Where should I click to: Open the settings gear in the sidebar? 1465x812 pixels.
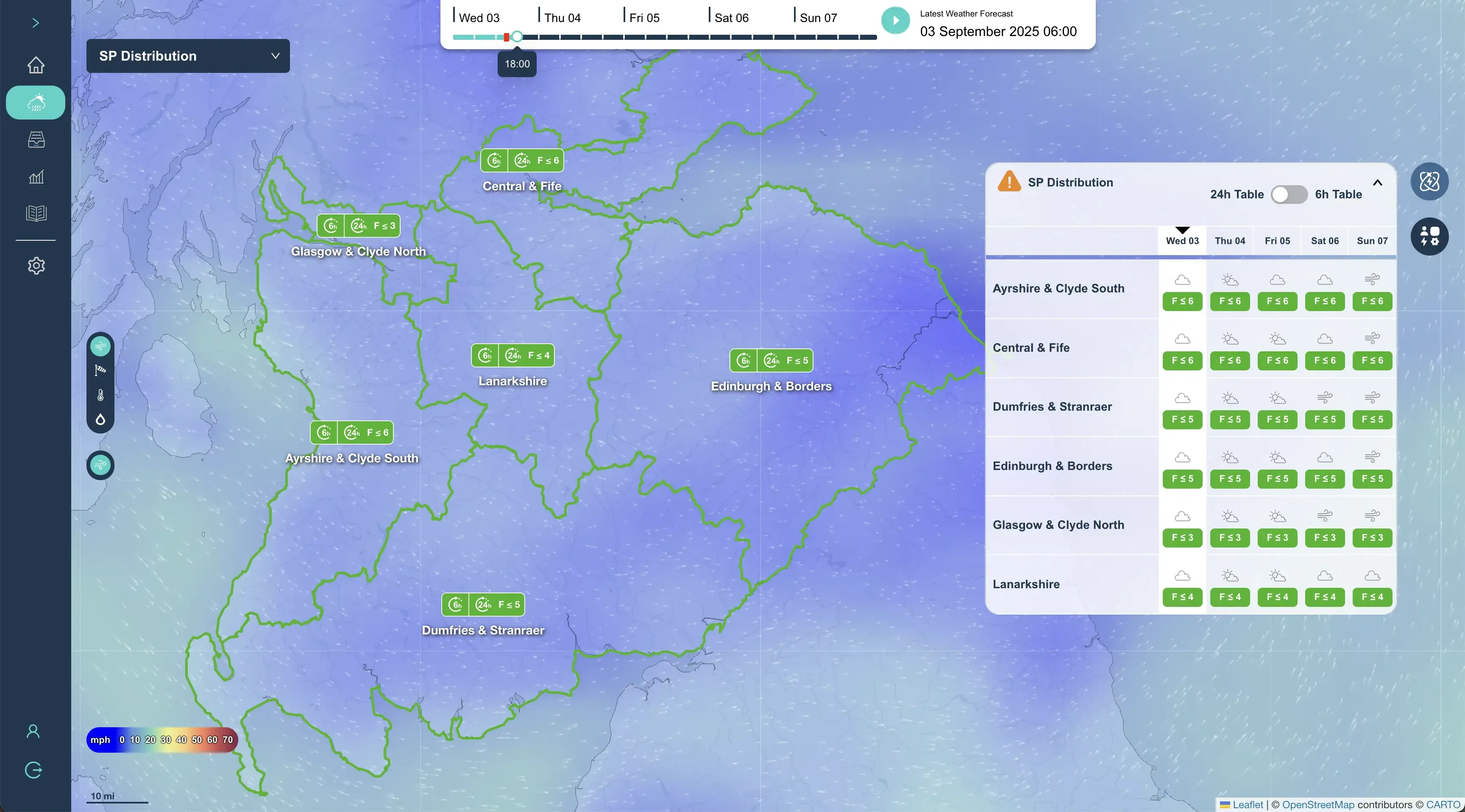[x=36, y=266]
